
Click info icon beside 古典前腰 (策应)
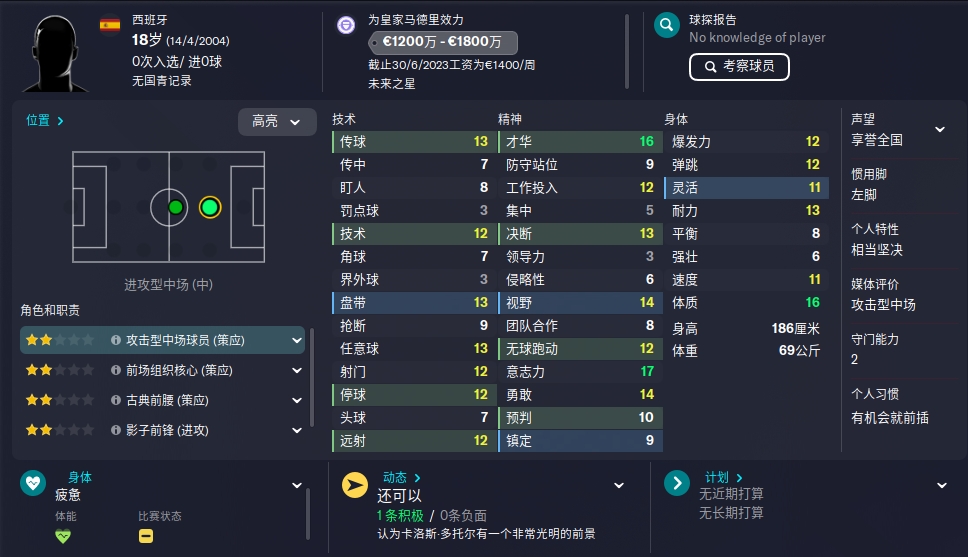click(115, 400)
